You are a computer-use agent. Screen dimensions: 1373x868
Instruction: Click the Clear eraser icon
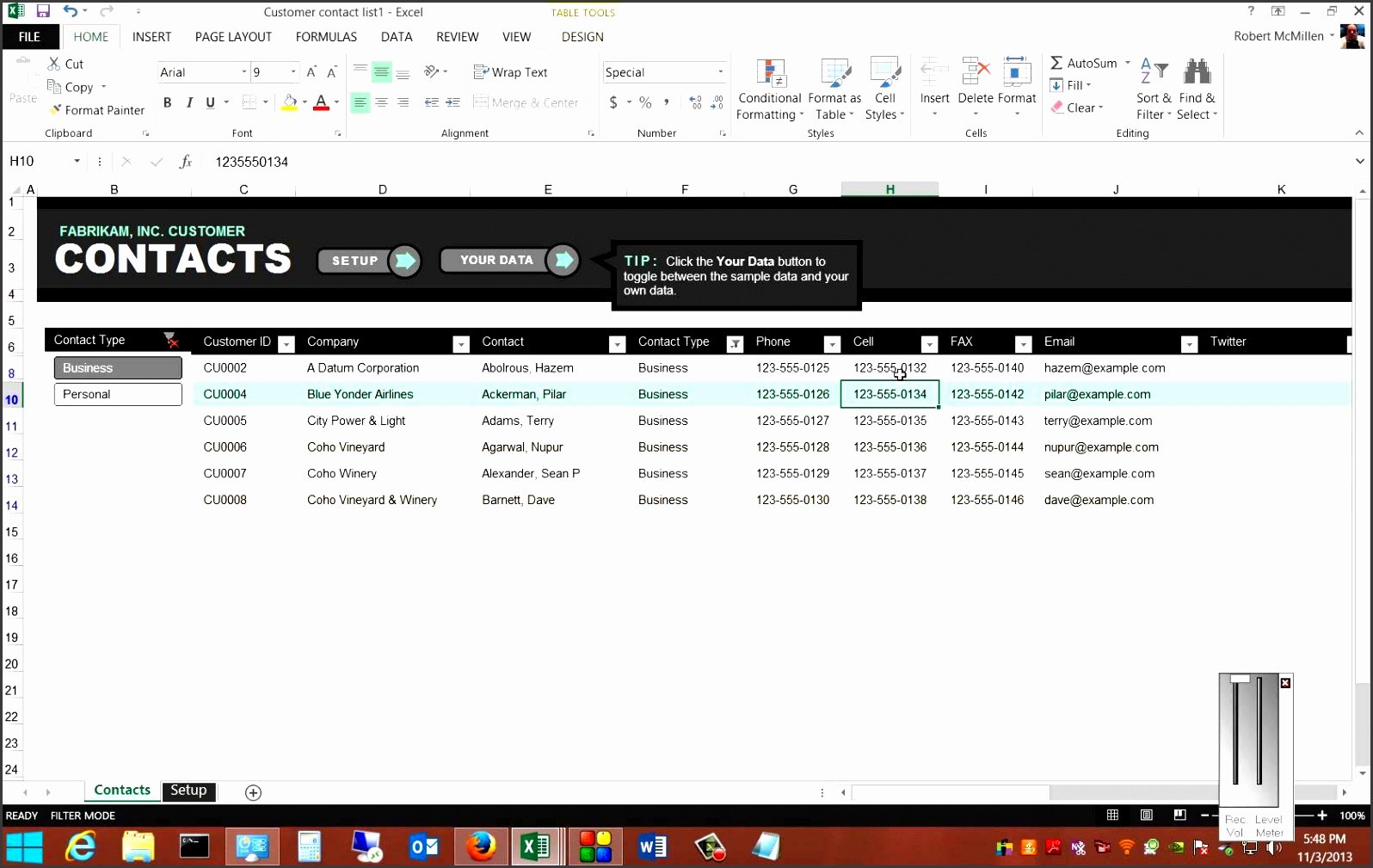tap(1057, 108)
